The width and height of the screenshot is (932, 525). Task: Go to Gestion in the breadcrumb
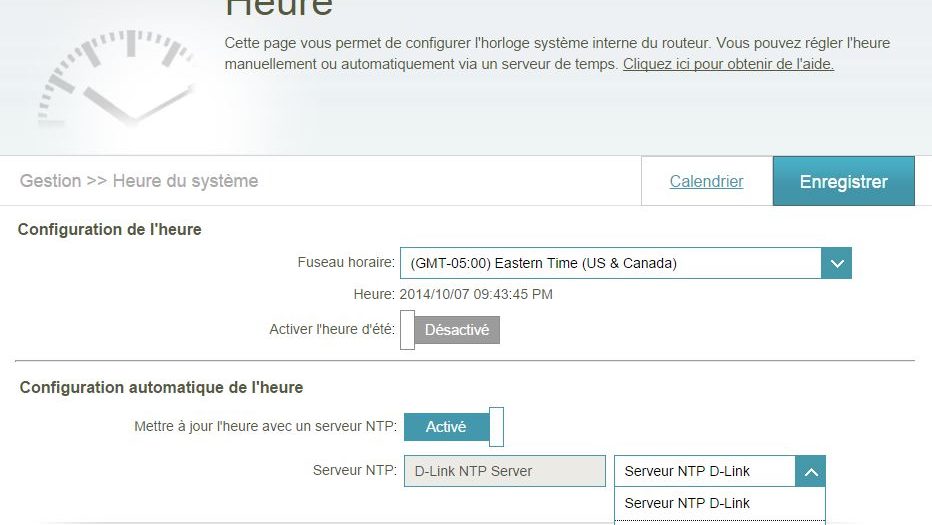[x=50, y=181]
